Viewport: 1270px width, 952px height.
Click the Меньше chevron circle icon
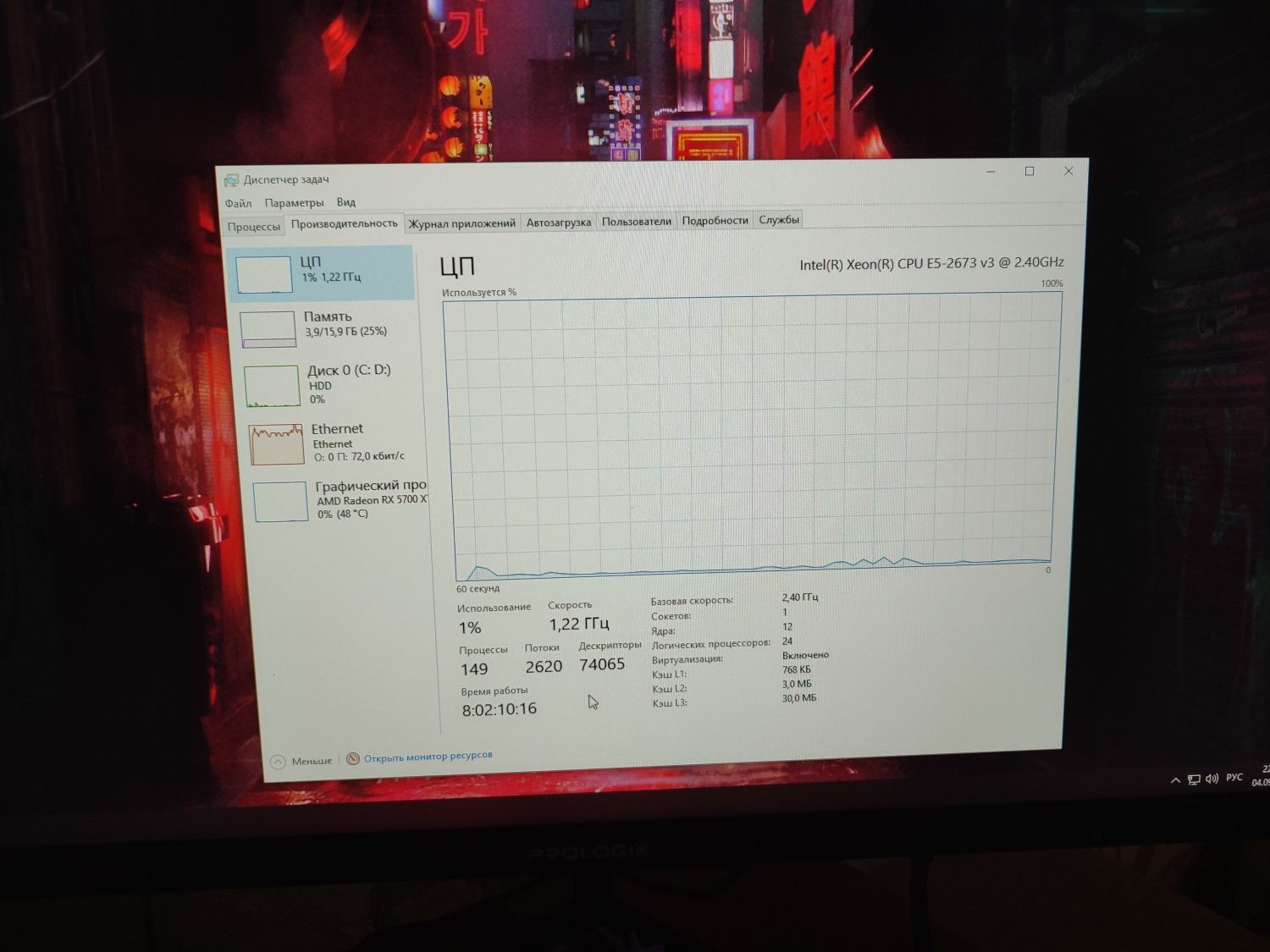(x=278, y=762)
